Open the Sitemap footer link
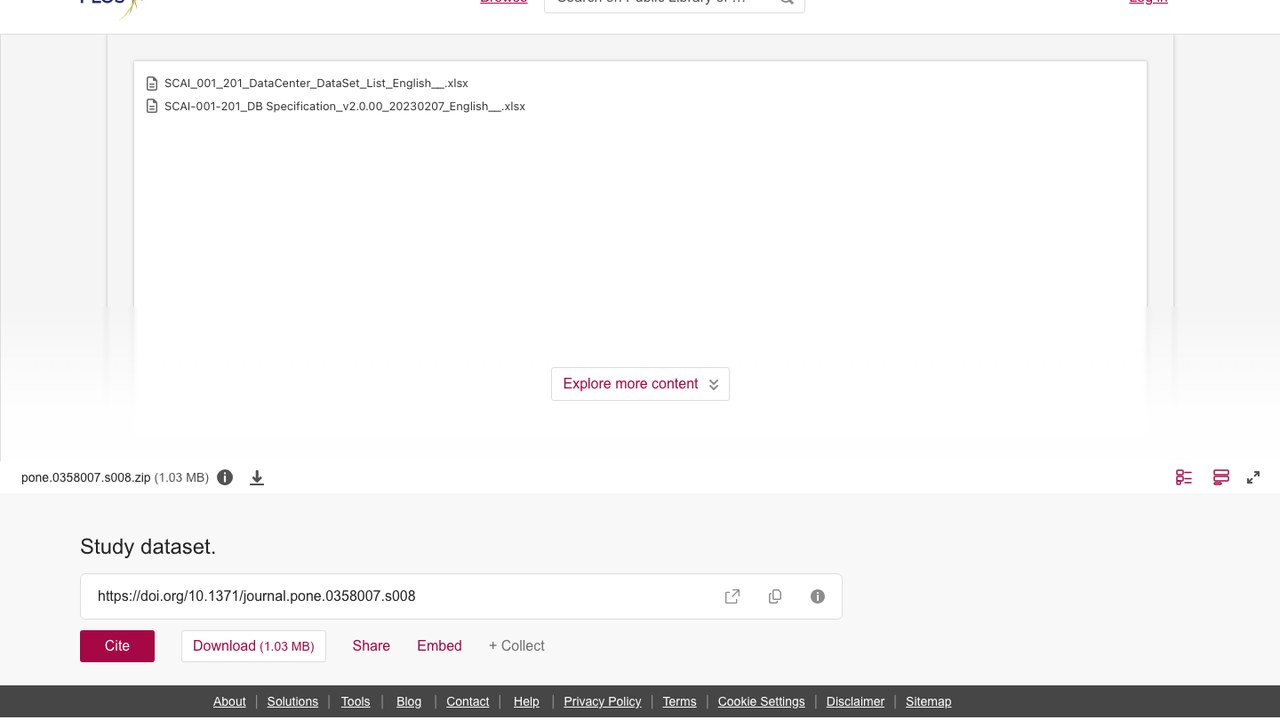This screenshot has width=1280, height=720. coord(928,702)
